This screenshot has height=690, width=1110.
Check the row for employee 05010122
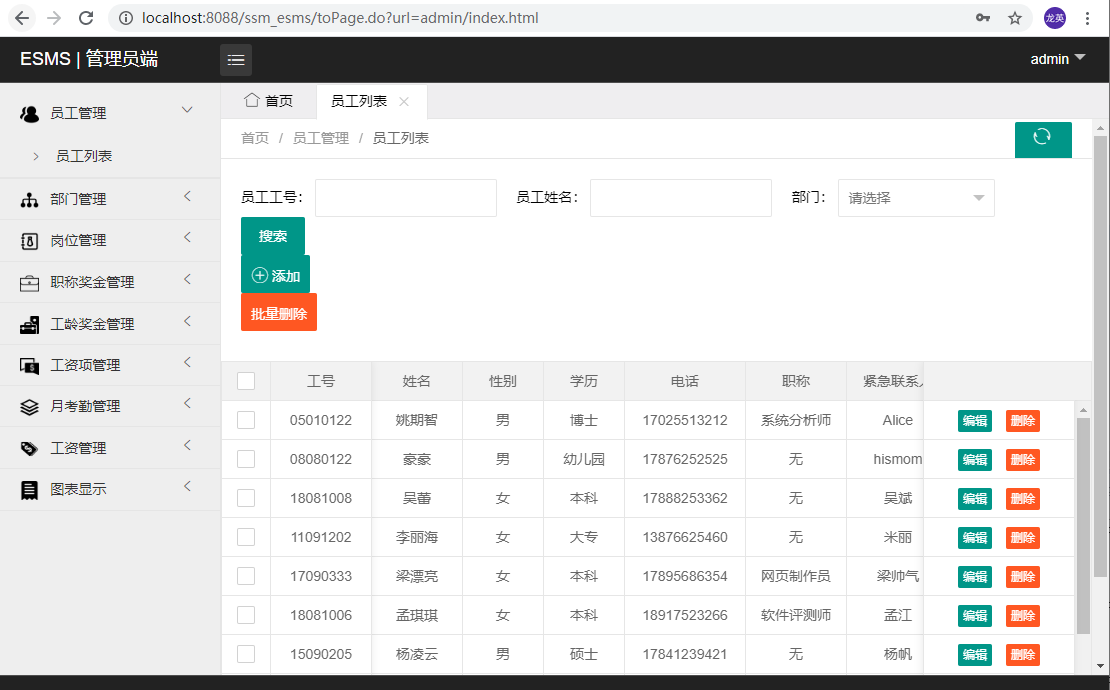point(246,420)
